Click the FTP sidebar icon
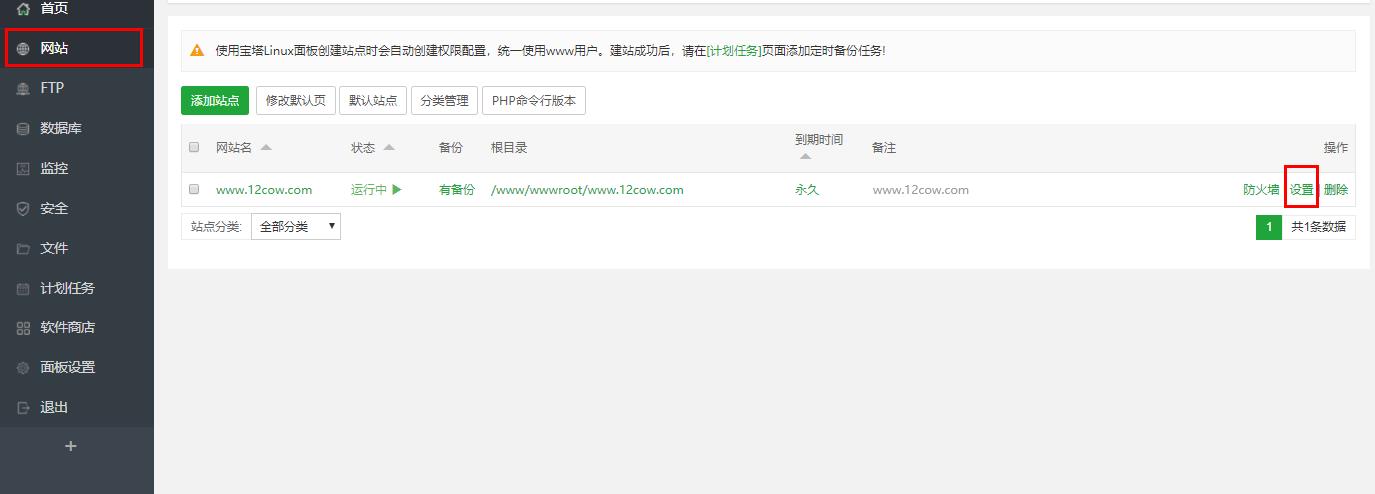1375x494 pixels. click(x=23, y=88)
